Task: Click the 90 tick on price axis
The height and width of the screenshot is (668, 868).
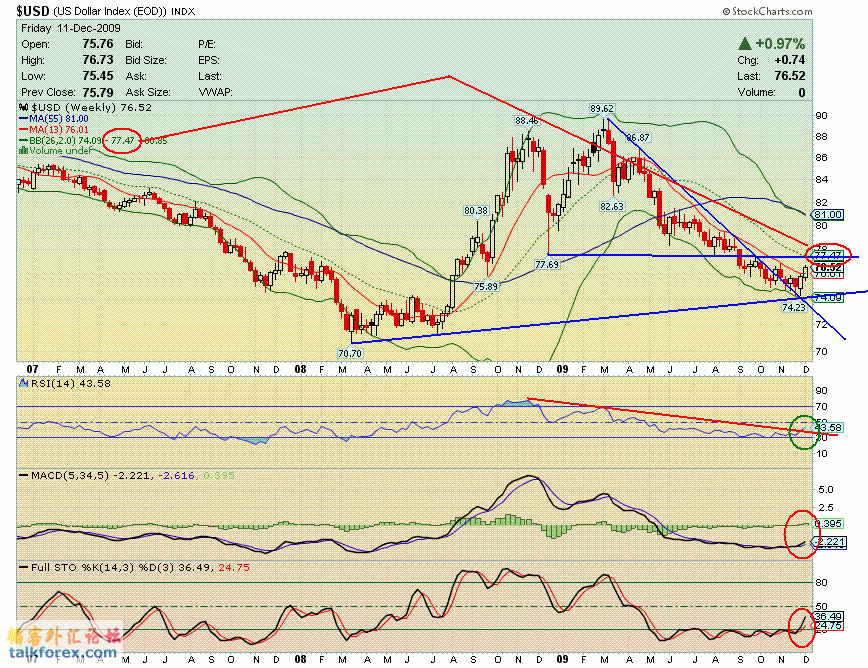Action: 821,115
